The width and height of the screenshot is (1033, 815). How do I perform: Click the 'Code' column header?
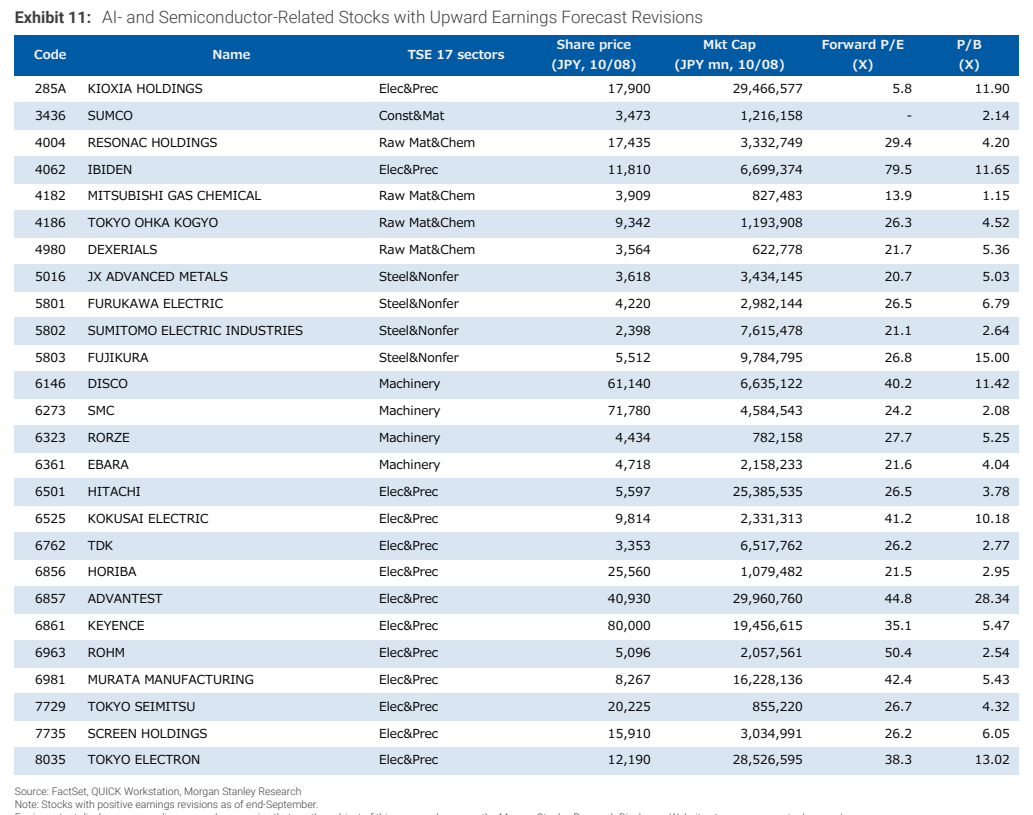pos(50,55)
